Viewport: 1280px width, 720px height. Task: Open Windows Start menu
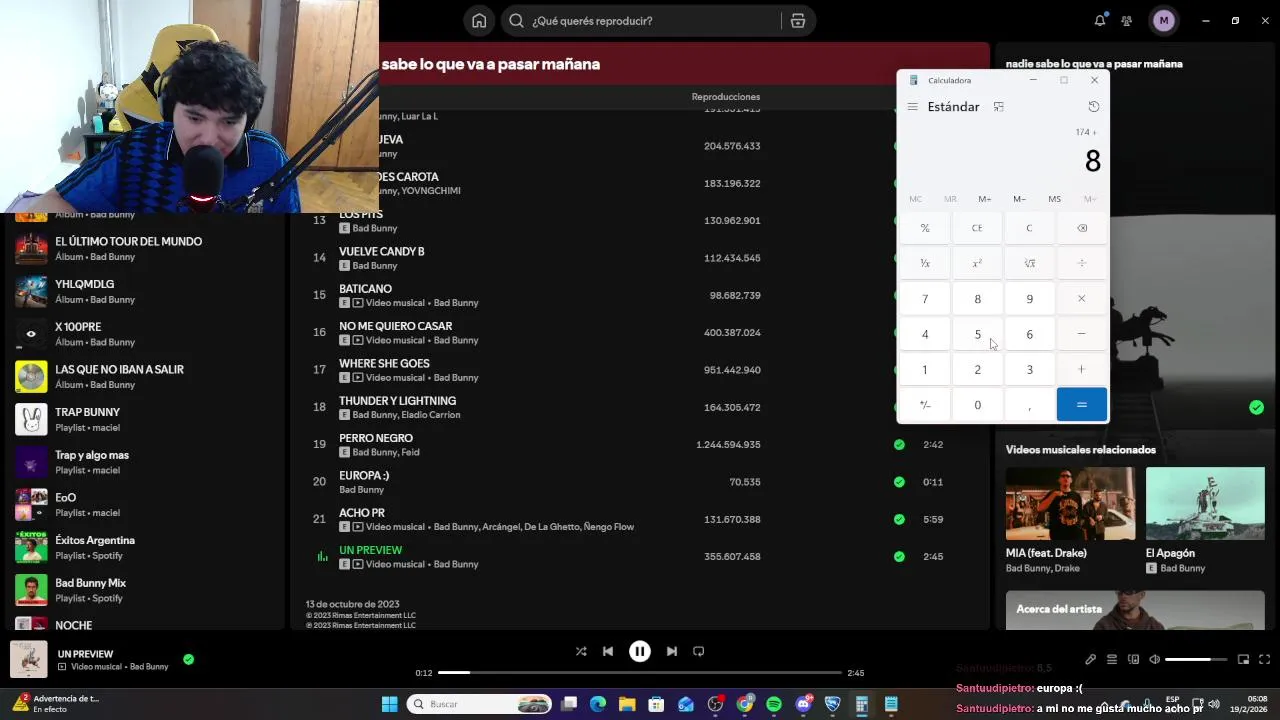point(389,704)
